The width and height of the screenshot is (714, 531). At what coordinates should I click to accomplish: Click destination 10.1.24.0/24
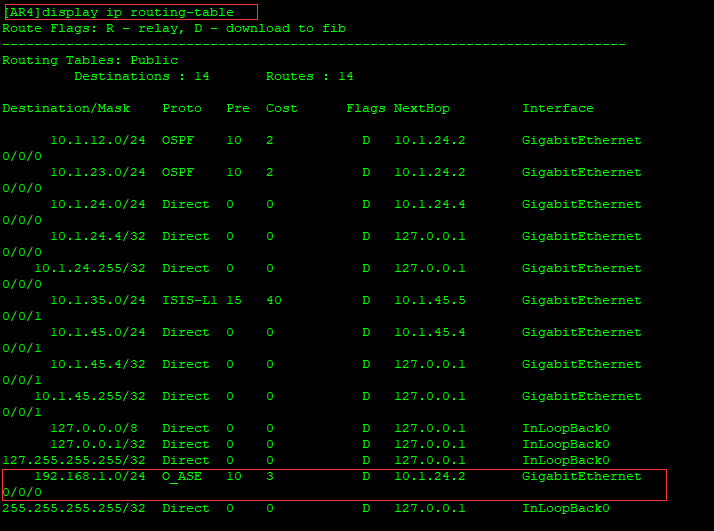click(97, 204)
